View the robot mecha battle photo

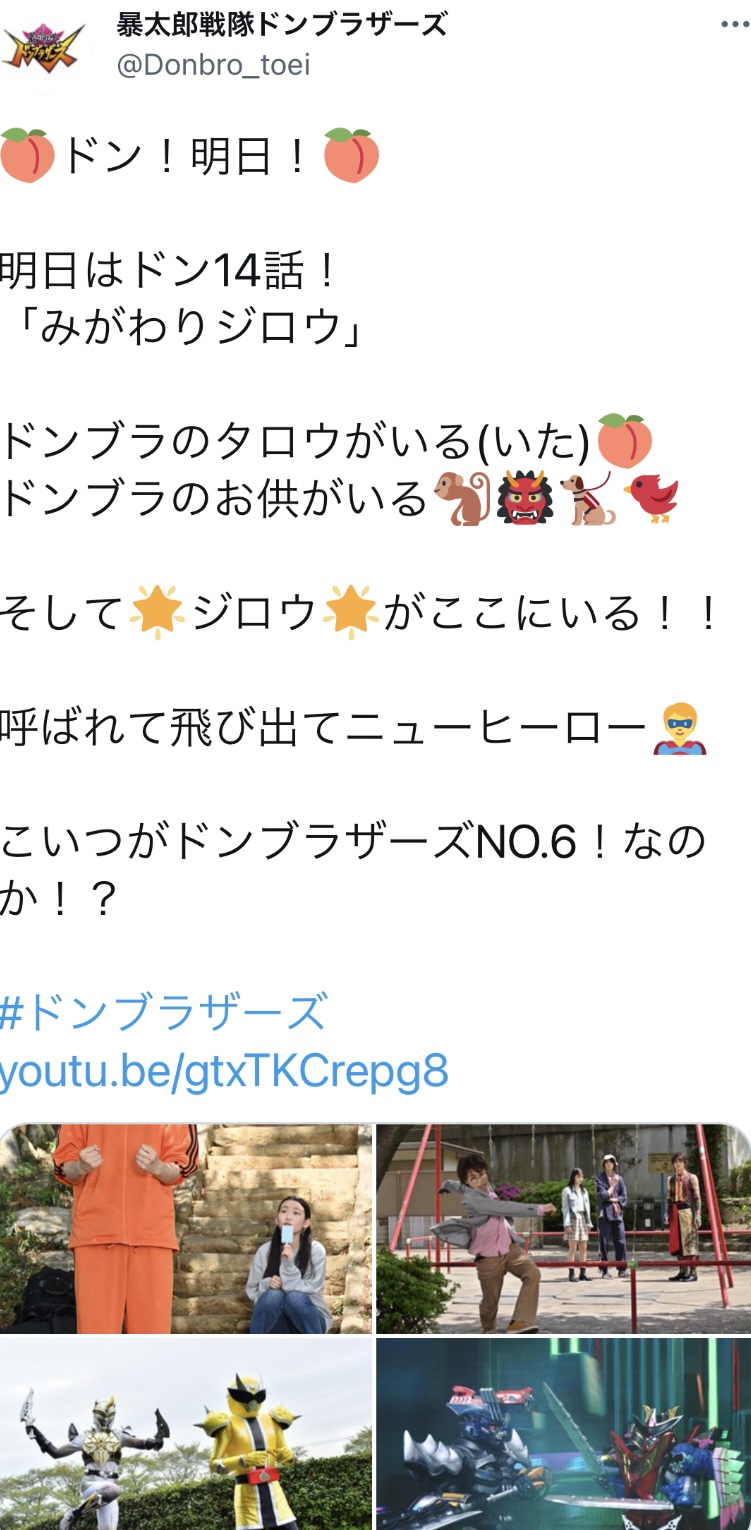564,1434
